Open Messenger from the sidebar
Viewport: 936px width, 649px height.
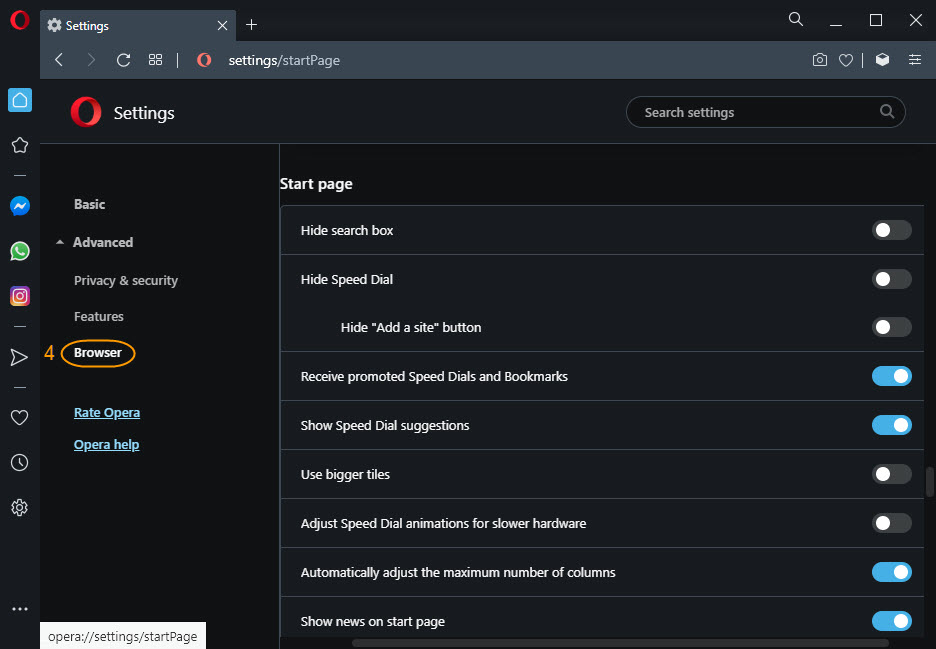coord(20,206)
